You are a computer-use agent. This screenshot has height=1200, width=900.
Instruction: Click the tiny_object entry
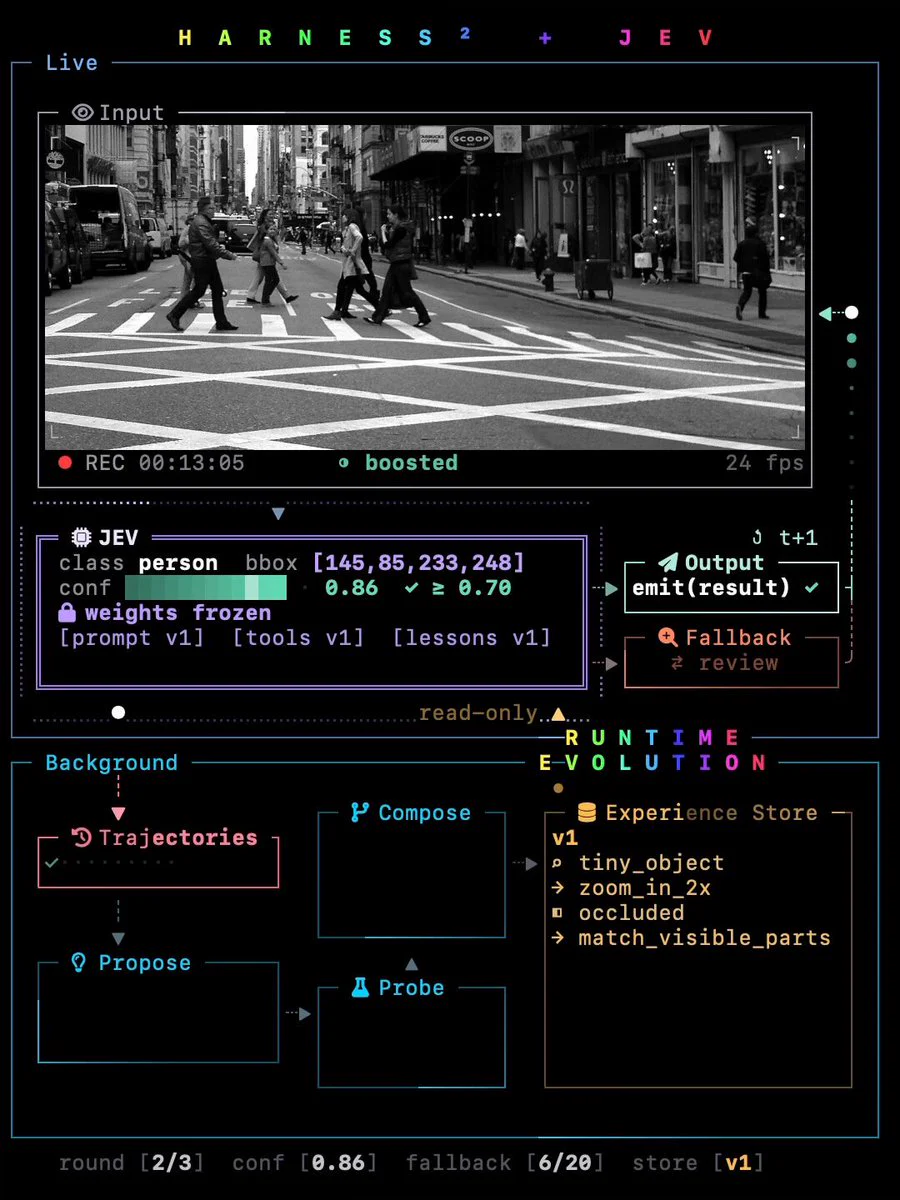[651, 863]
